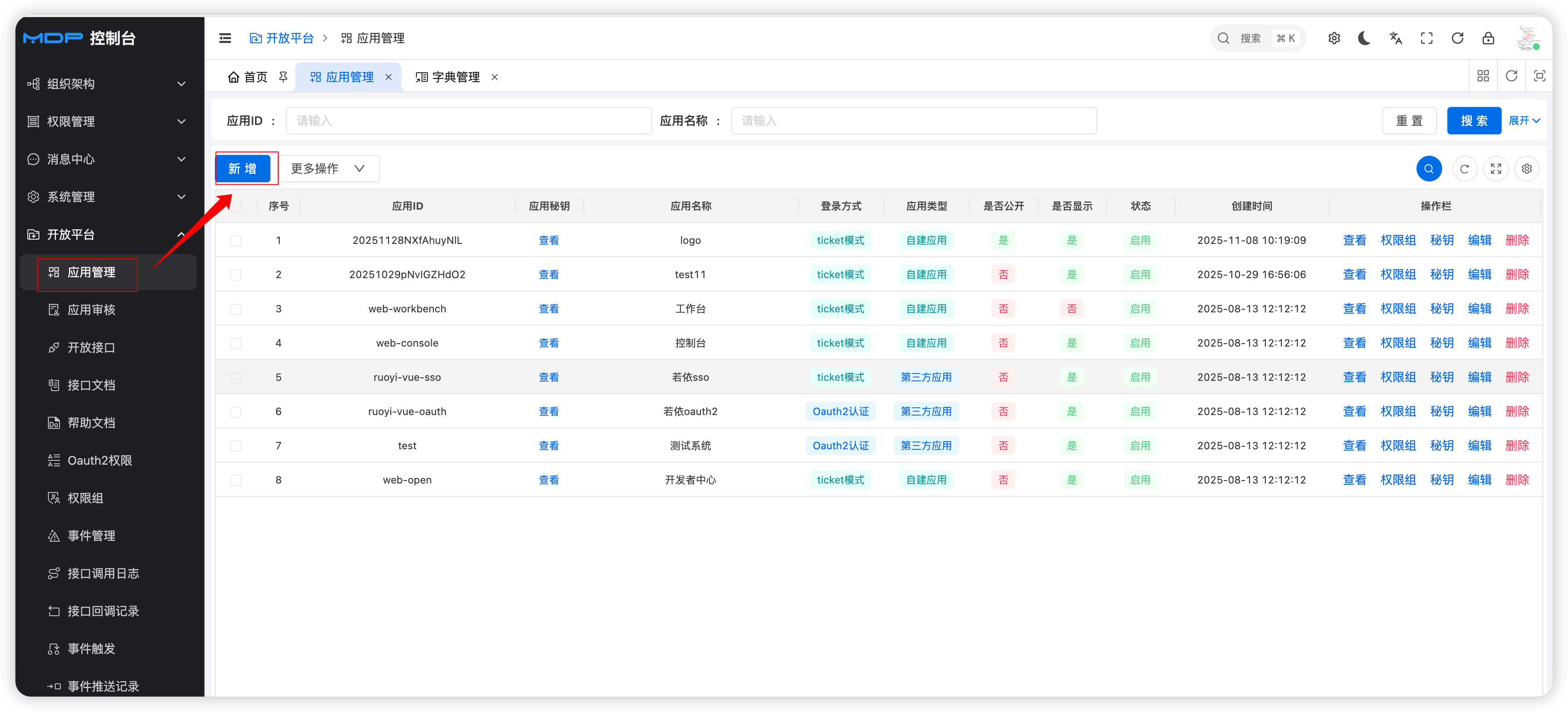Open 应用审核 in the sidebar
Viewport: 1568px width, 712px height.
click(91, 310)
